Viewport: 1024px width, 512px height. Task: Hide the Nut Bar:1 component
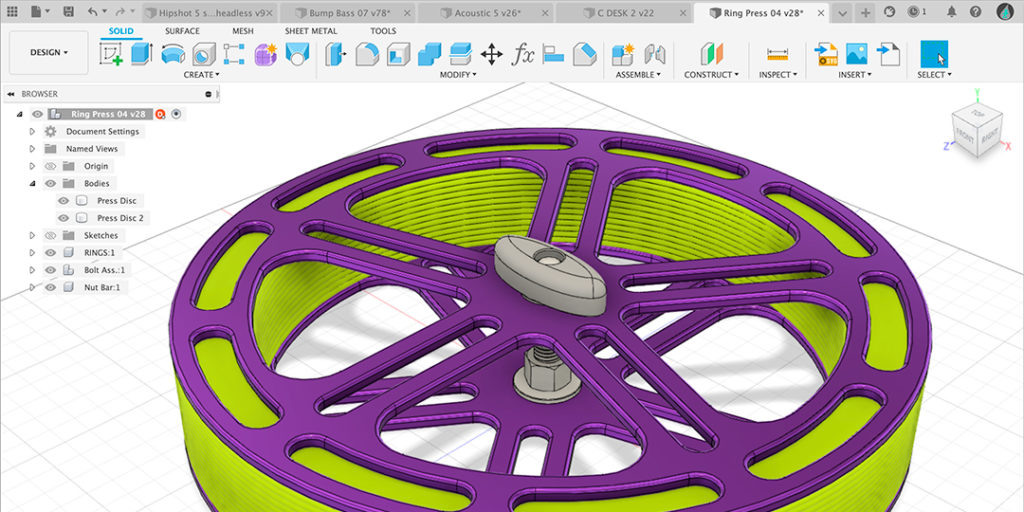click(50, 287)
